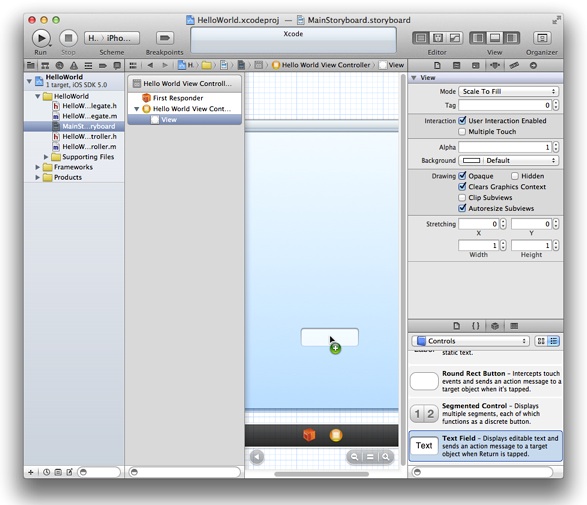Zoom in the storyboard canvas
Screen dimensions: 587x505
(386, 457)
